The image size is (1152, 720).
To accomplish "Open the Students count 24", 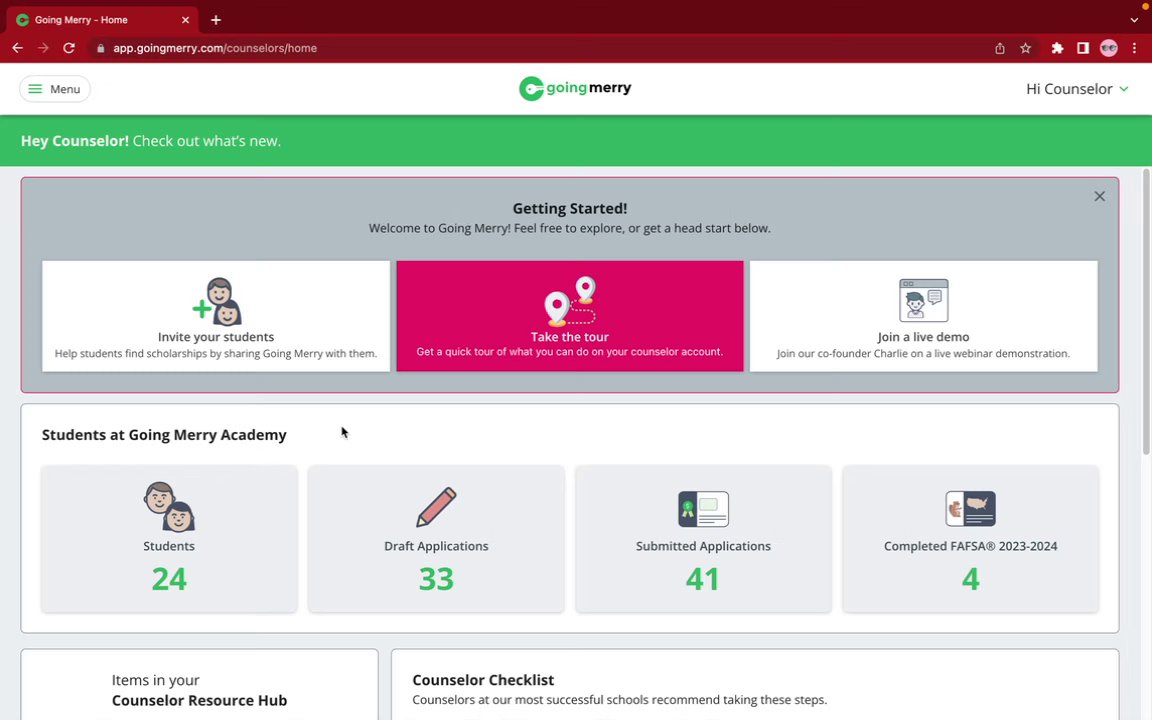I will (x=169, y=579).
